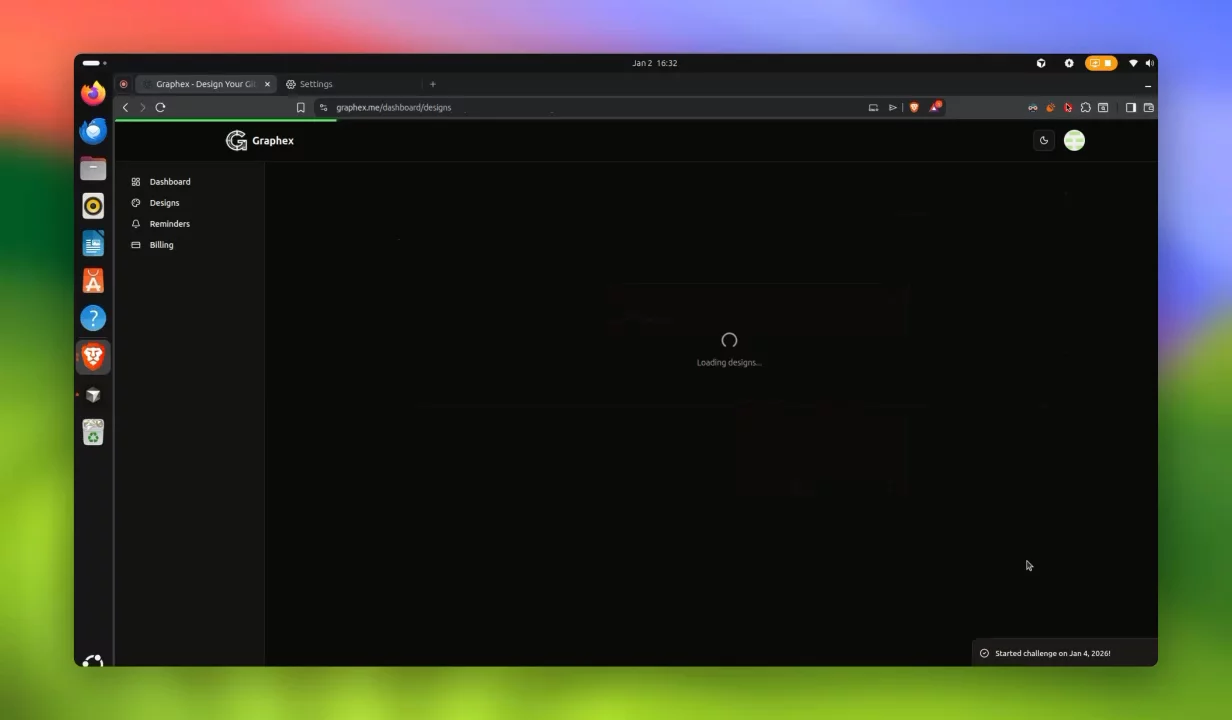
Task: Click the Brave browser dock icon
Action: click(x=93, y=356)
